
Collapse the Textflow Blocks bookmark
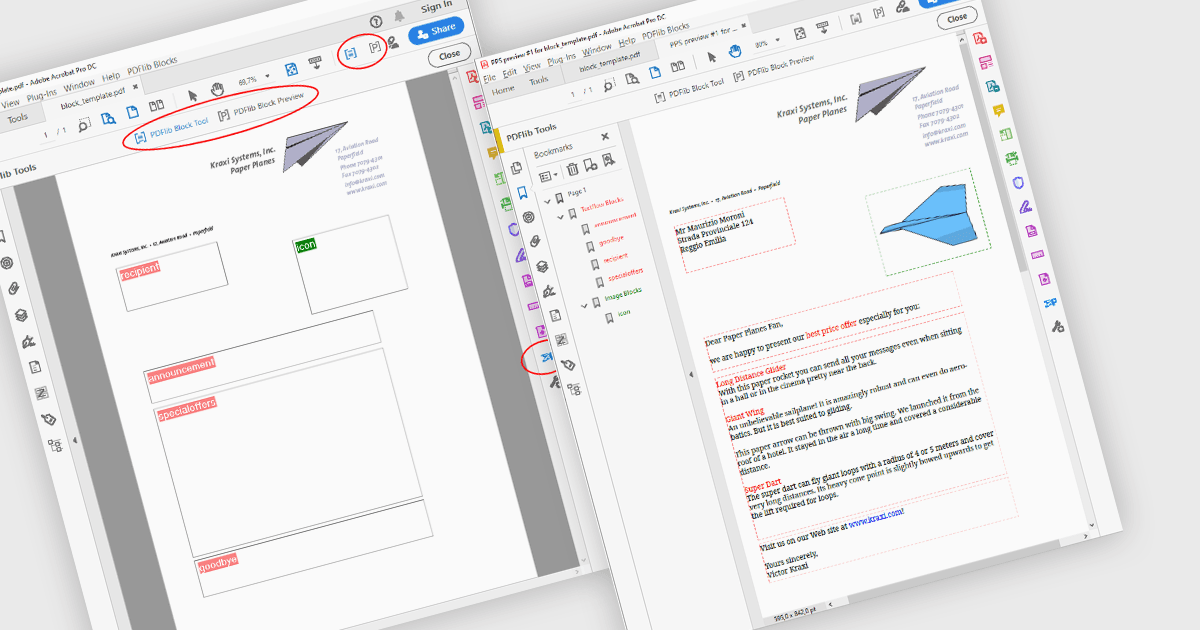[x=561, y=216]
